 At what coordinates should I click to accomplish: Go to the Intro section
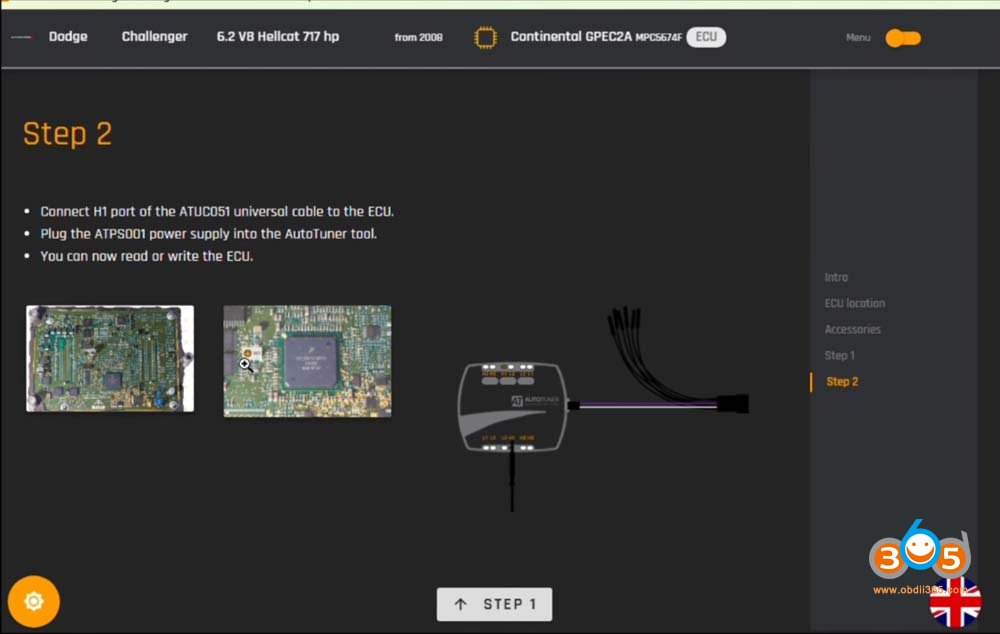836,277
